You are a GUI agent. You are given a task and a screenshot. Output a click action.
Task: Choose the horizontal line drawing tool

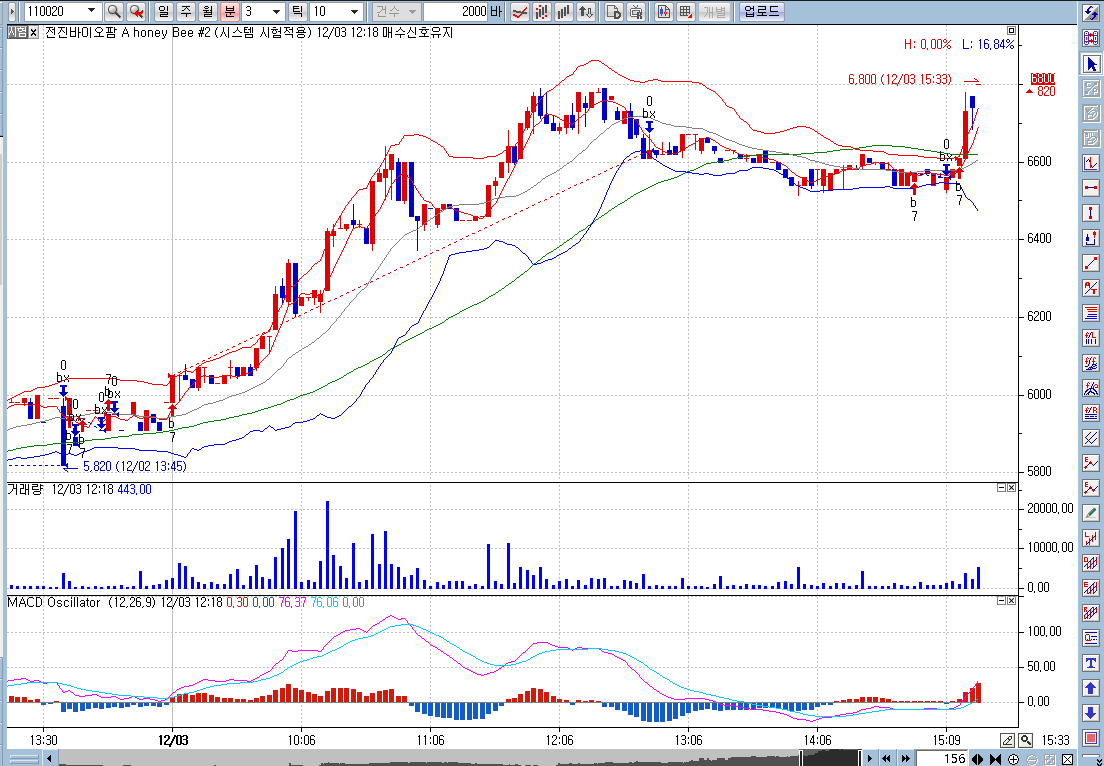1091,189
